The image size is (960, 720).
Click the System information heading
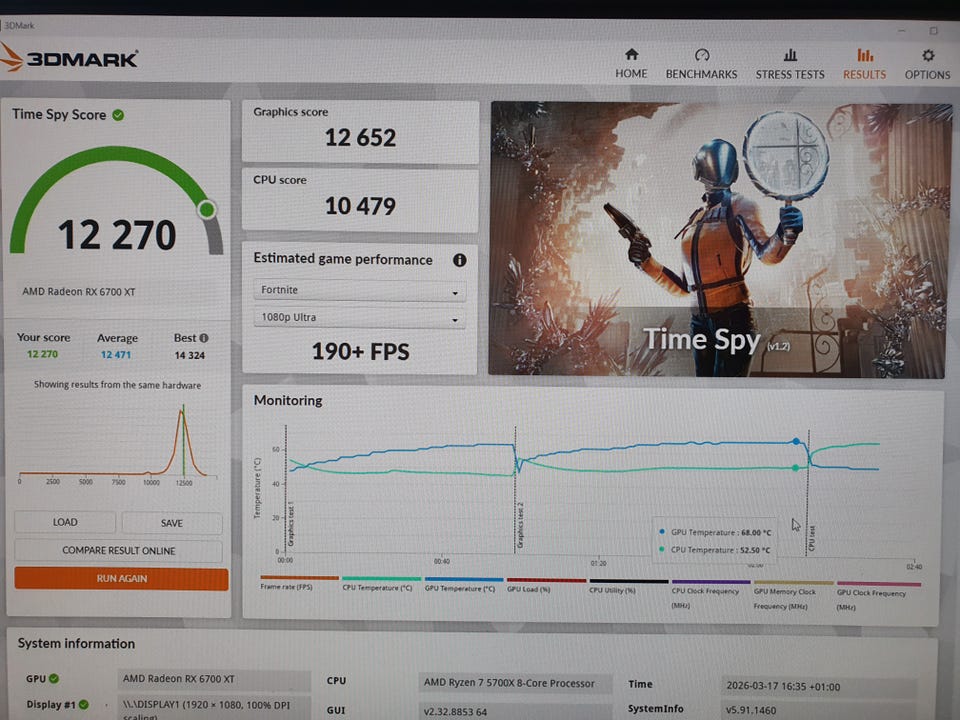coord(77,643)
